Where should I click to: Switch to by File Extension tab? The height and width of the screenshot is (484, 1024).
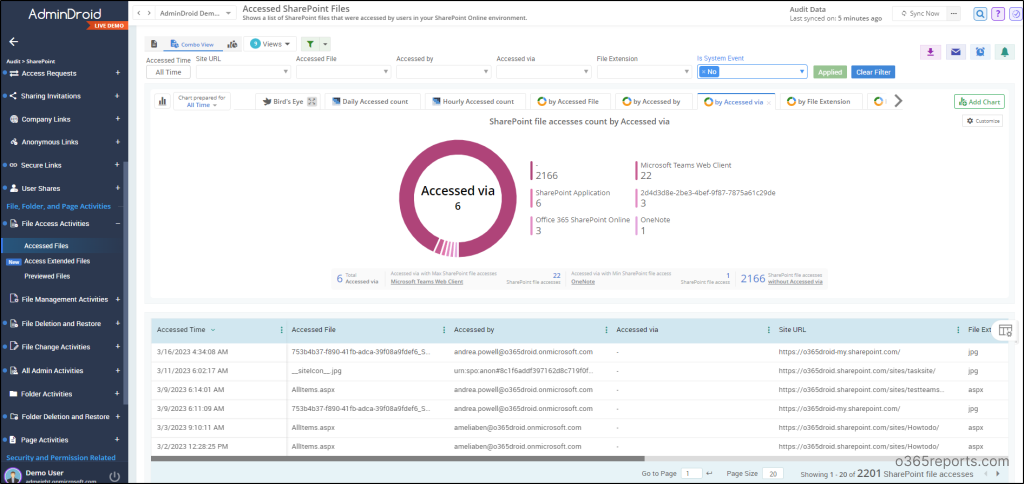pyautogui.click(x=819, y=101)
